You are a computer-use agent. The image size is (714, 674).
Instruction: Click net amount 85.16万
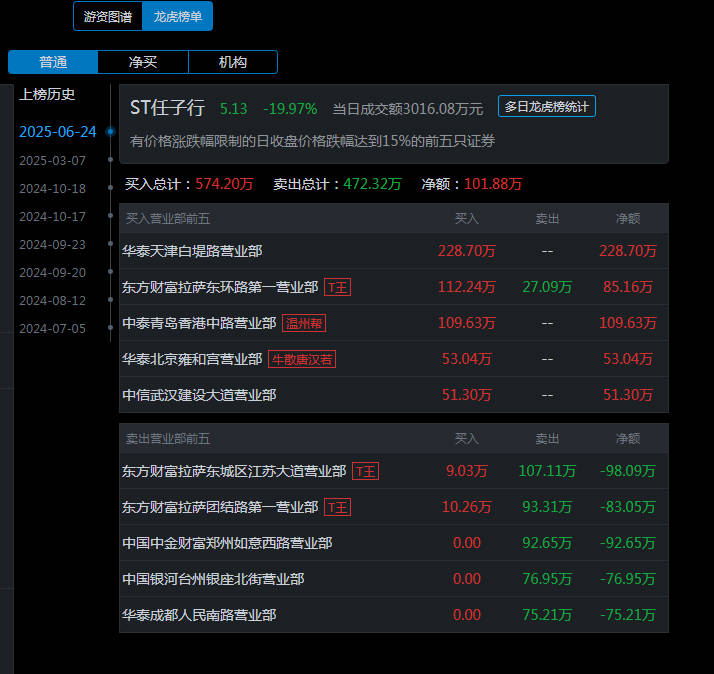tap(627, 287)
